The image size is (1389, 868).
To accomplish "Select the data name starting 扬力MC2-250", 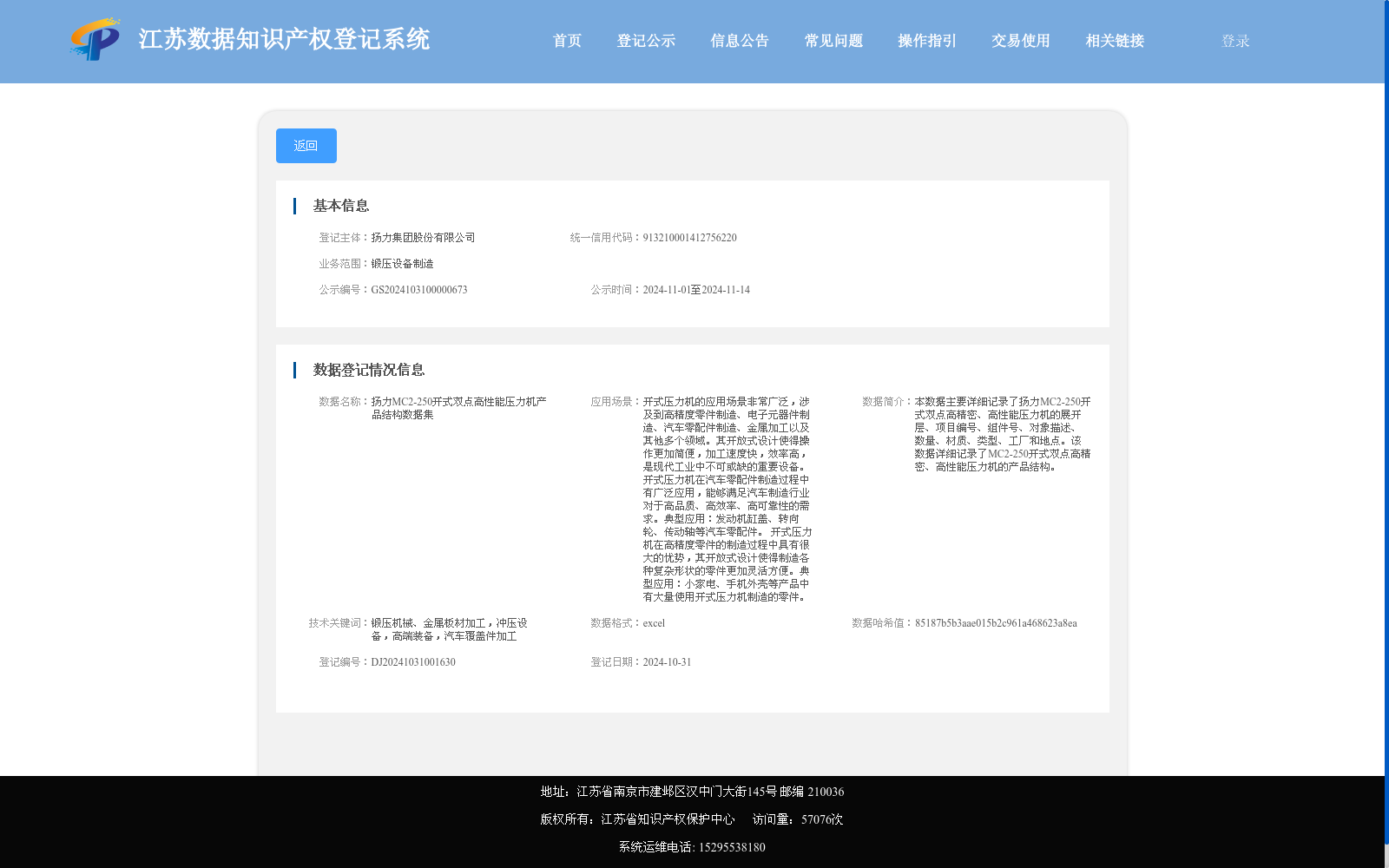I will pos(459,408).
